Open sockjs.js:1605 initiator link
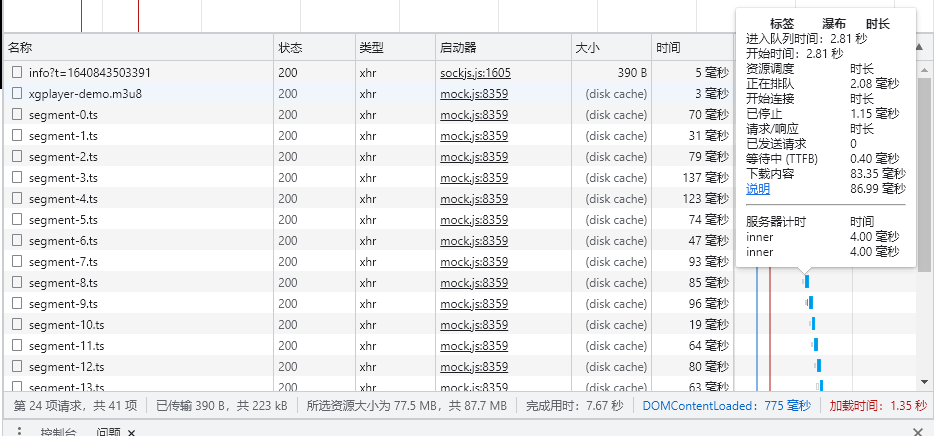934x436 pixels. click(x=475, y=73)
